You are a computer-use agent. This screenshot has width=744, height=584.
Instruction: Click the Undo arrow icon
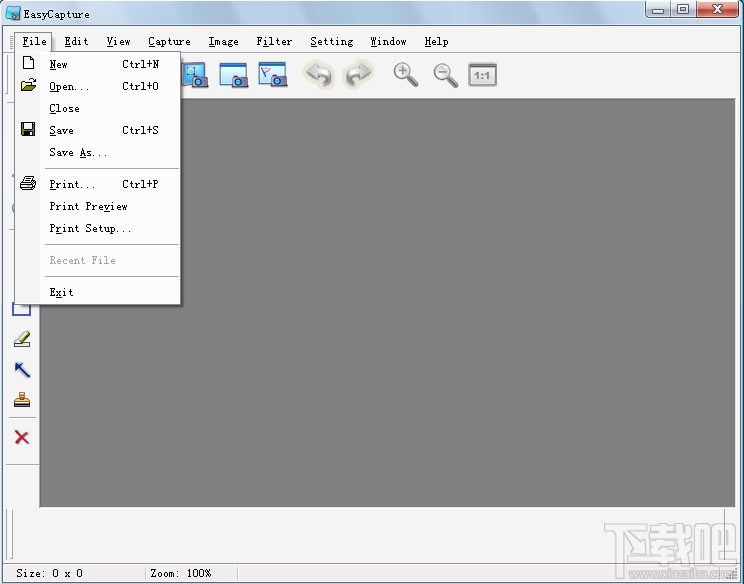(319, 74)
